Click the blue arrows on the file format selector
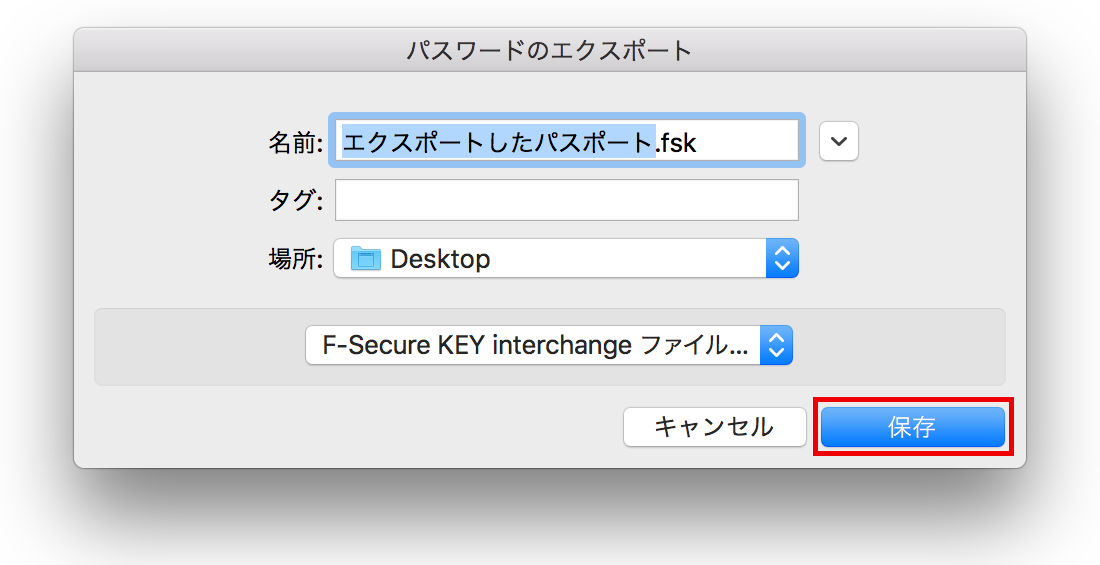Viewport: 1100px width, 565px height. [x=776, y=346]
